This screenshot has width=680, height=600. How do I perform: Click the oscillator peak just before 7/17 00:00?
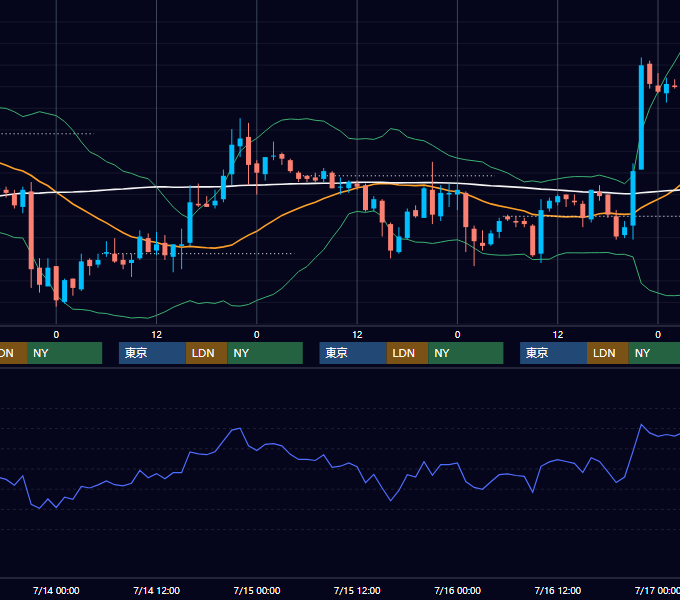641,425
